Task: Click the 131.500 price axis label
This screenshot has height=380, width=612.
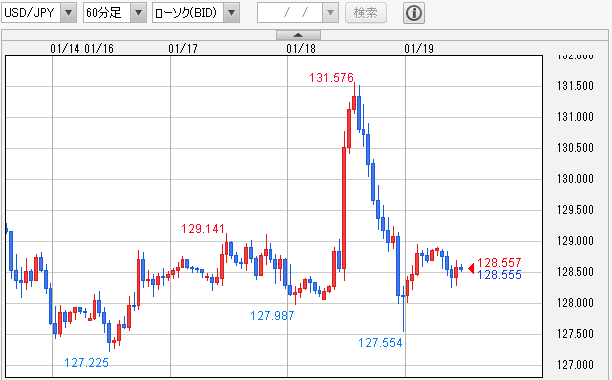Action: point(575,86)
